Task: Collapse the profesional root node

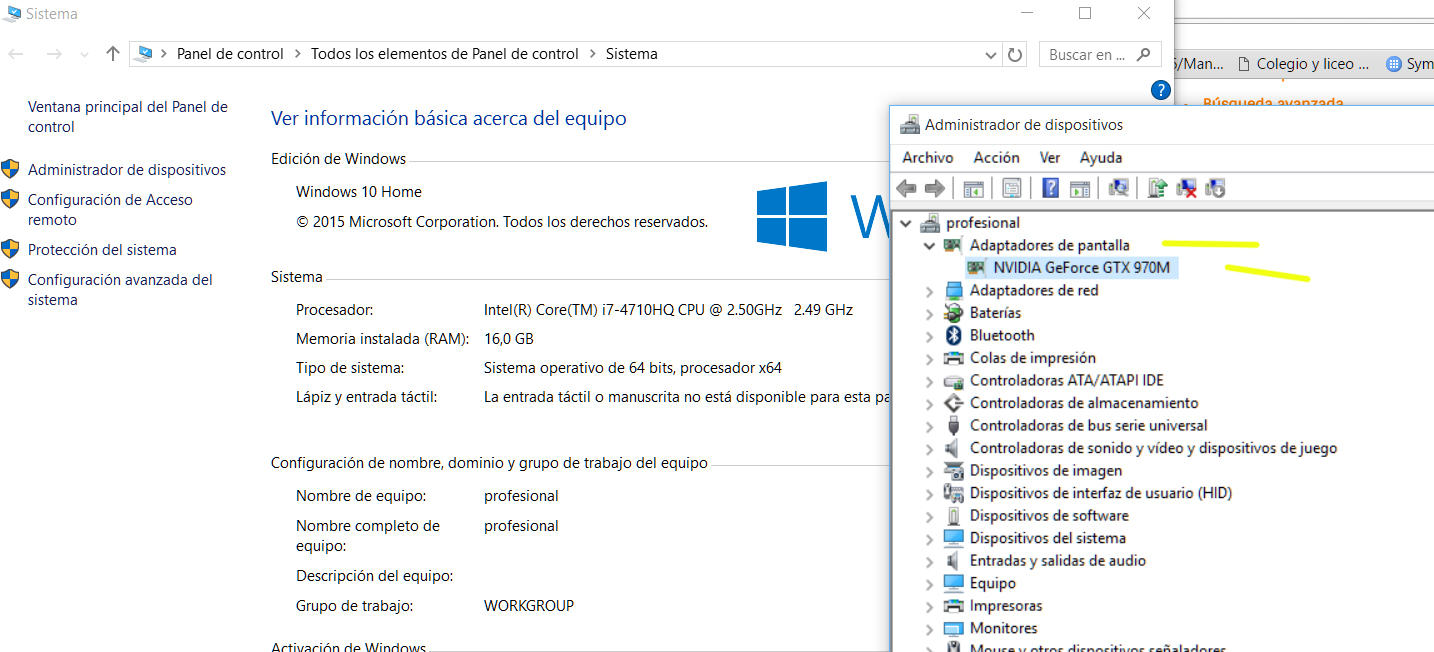Action: (x=906, y=223)
